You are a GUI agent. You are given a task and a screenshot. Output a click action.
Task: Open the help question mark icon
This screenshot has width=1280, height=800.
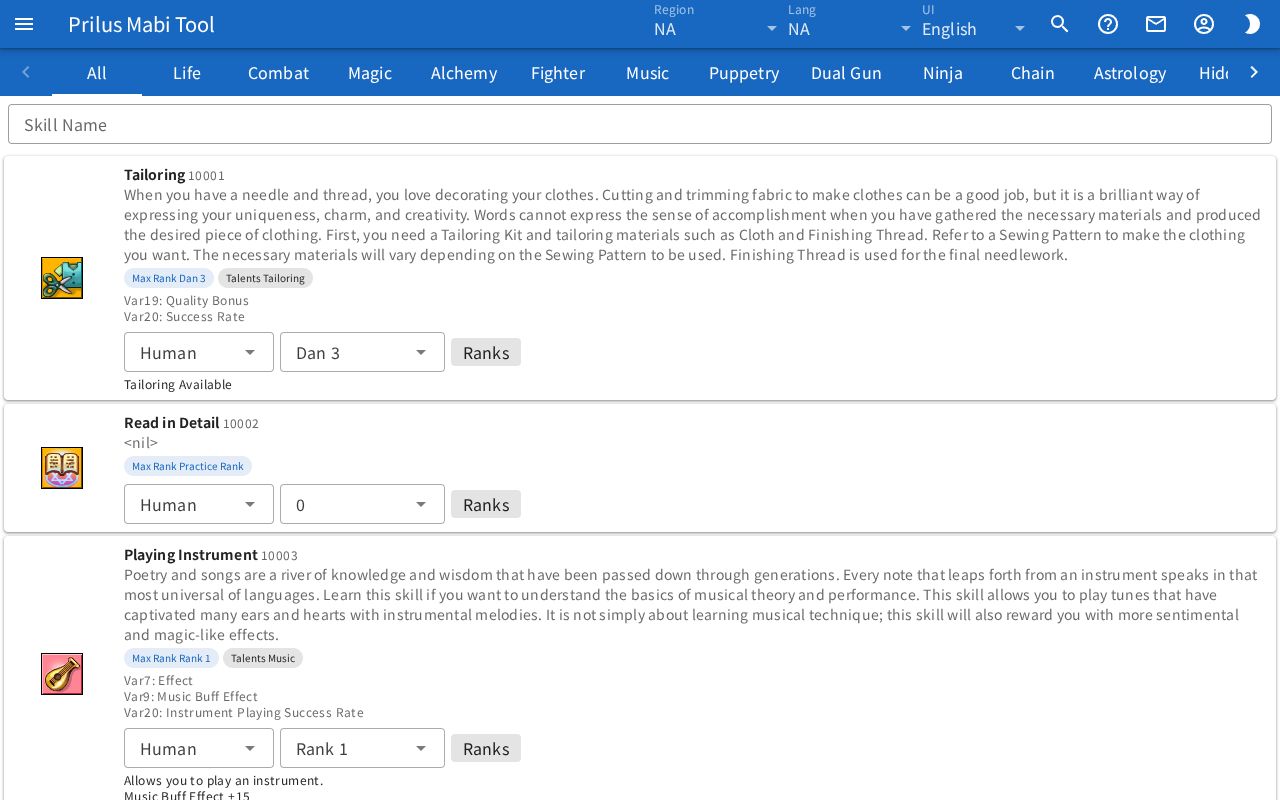[x=1108, y=24]
